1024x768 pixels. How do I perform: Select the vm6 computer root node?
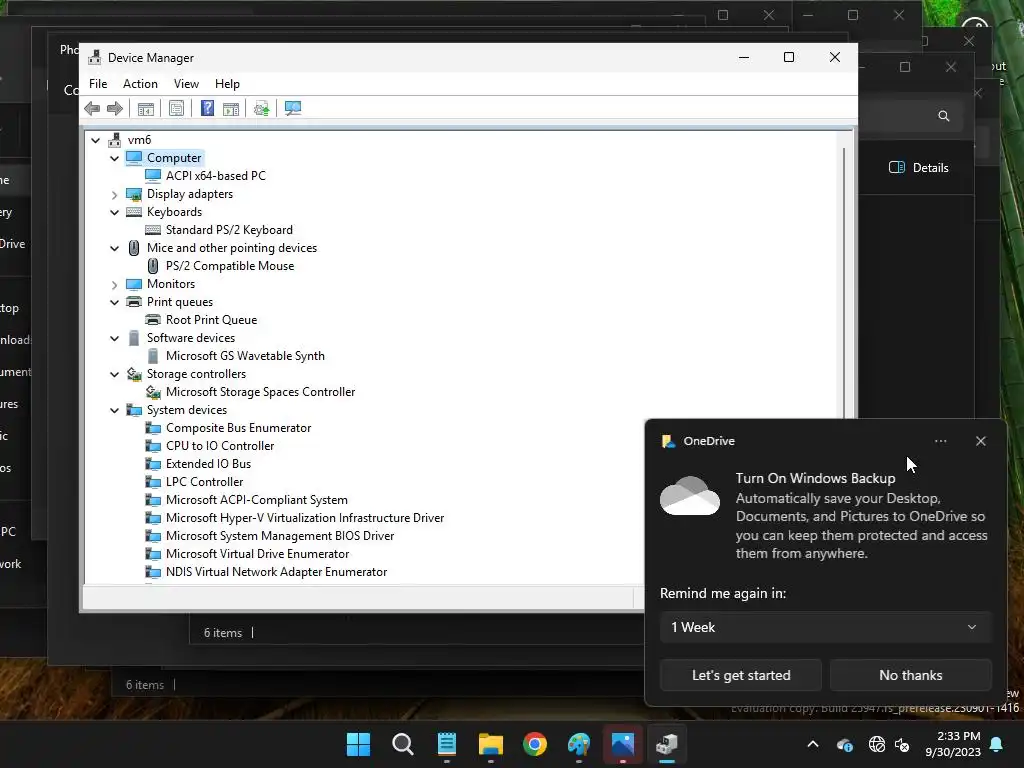click(x=139, y=140)
